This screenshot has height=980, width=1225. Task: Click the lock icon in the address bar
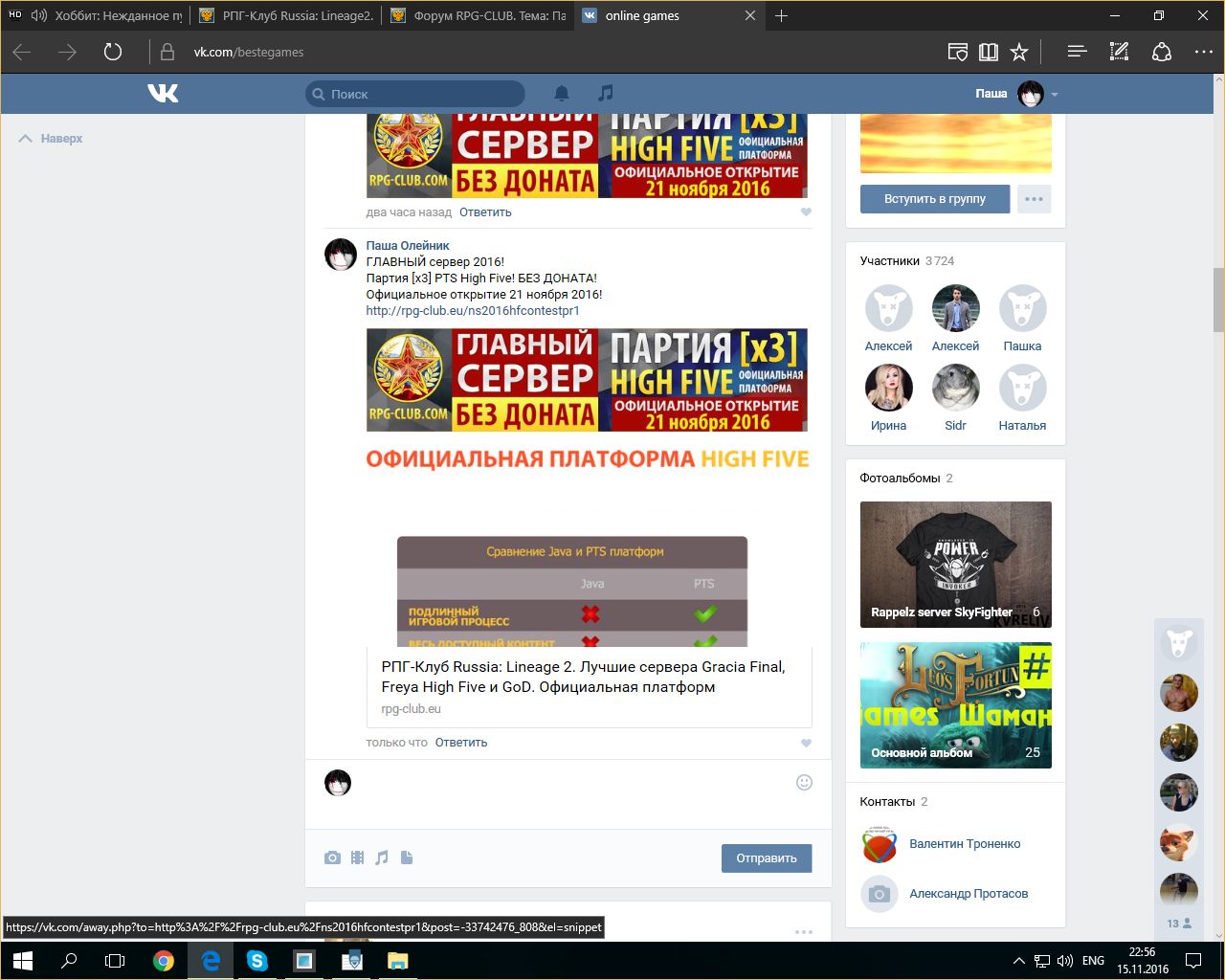pyautogui.click(x=167, y=52)
